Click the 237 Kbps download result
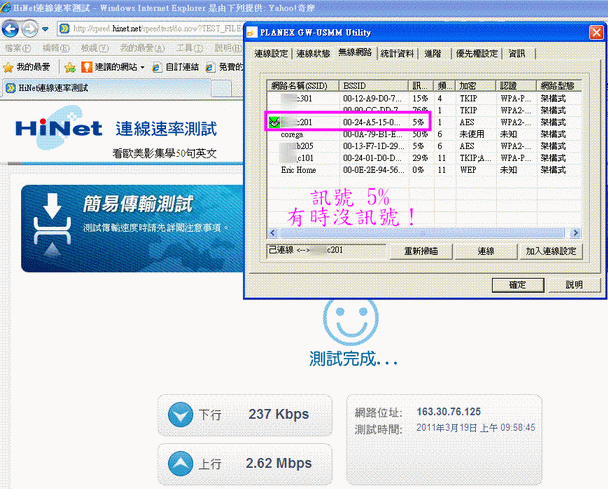Viewport: 608px width, 489px height. pos(279,414)
